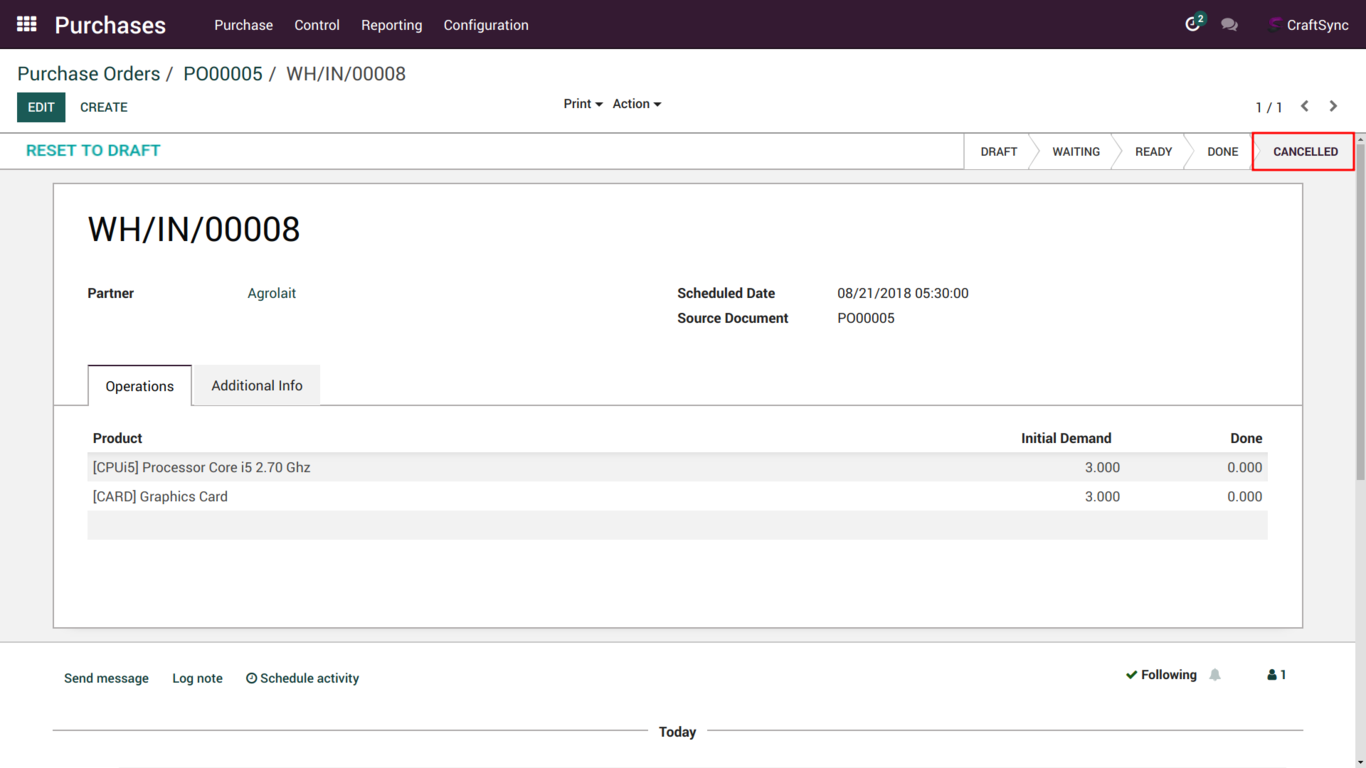Viewport: 1366px width, 768px height.
Task: Expand the Action dropdown
Action: (x=636, y=104)
